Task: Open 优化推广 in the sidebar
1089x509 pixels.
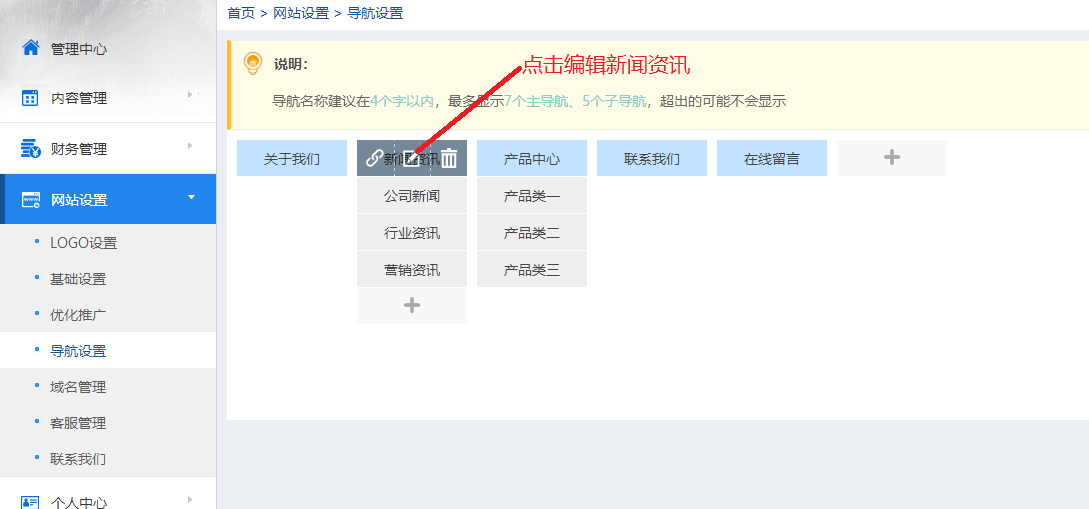Action: [x=78, y=315]
